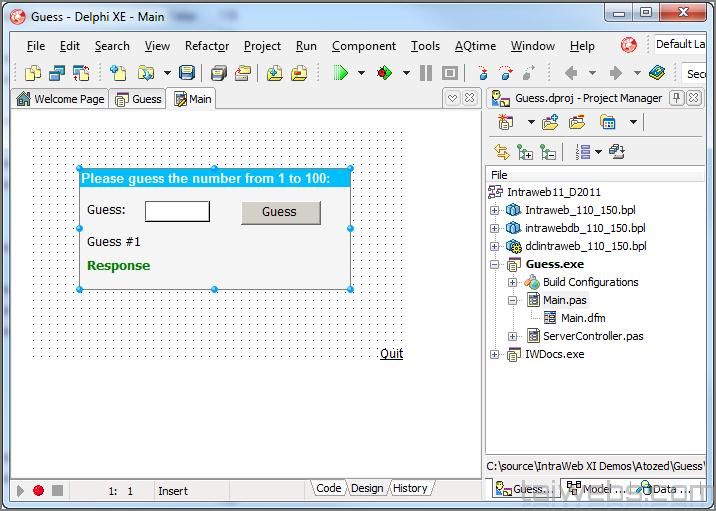Select Main.dfm in the project tree
The height and width of the screenshot is (511, 716).
coord(582,318)
